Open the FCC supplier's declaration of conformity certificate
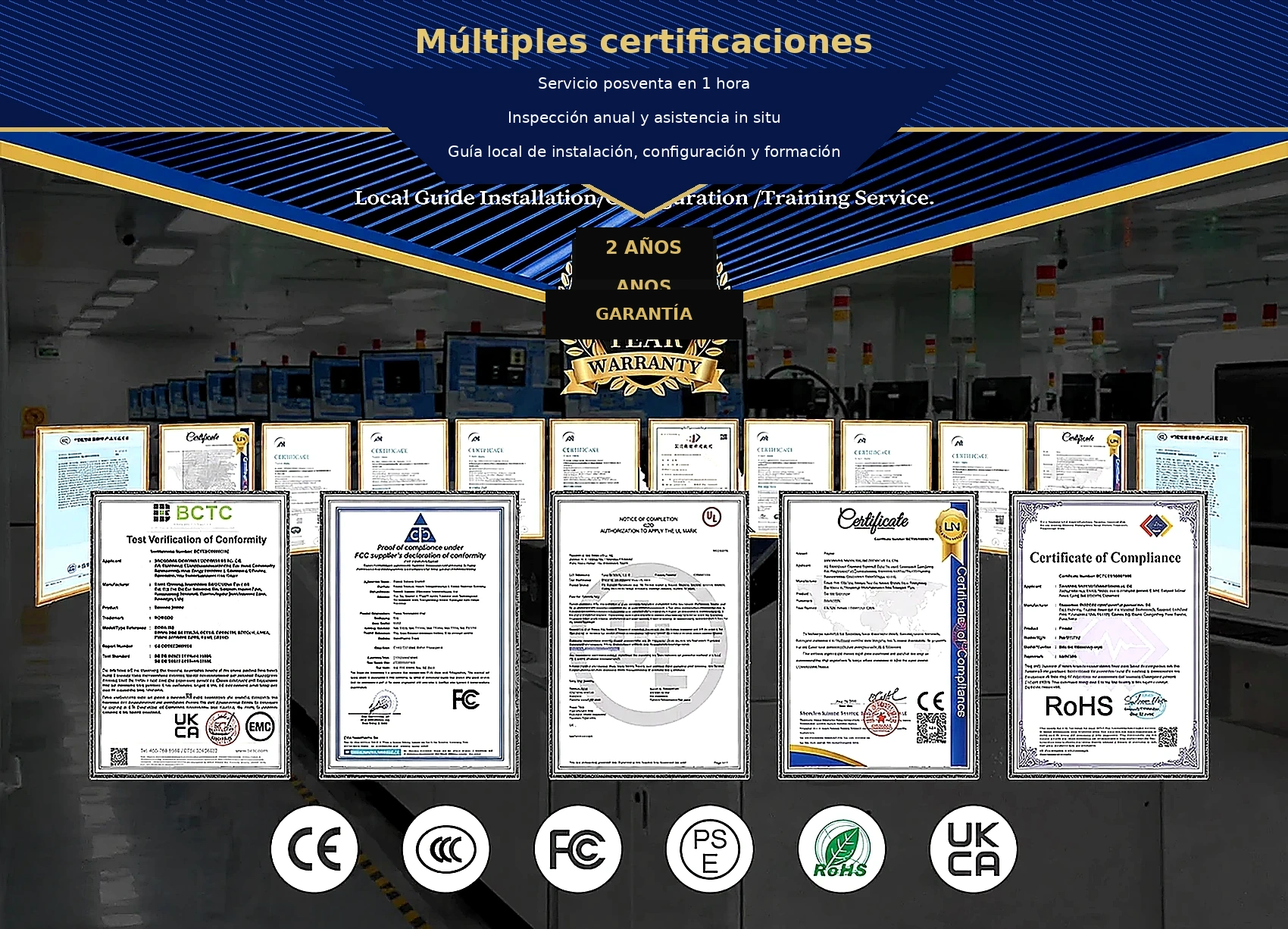Viewport: 1288px width, 929px height. click(x=420, y=635)
